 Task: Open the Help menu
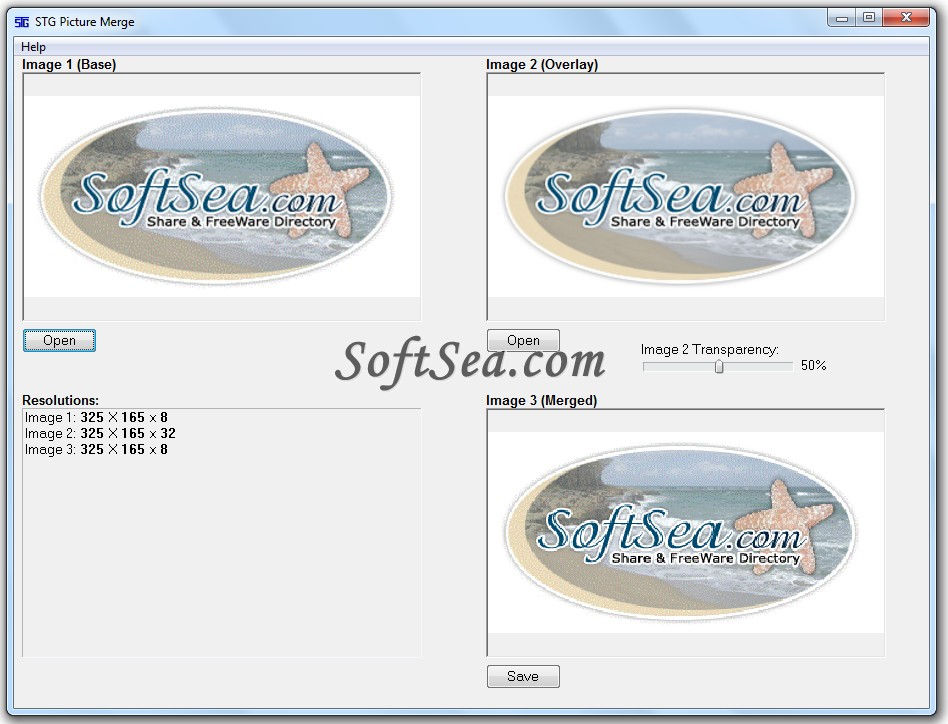click(x=33, y=47)
